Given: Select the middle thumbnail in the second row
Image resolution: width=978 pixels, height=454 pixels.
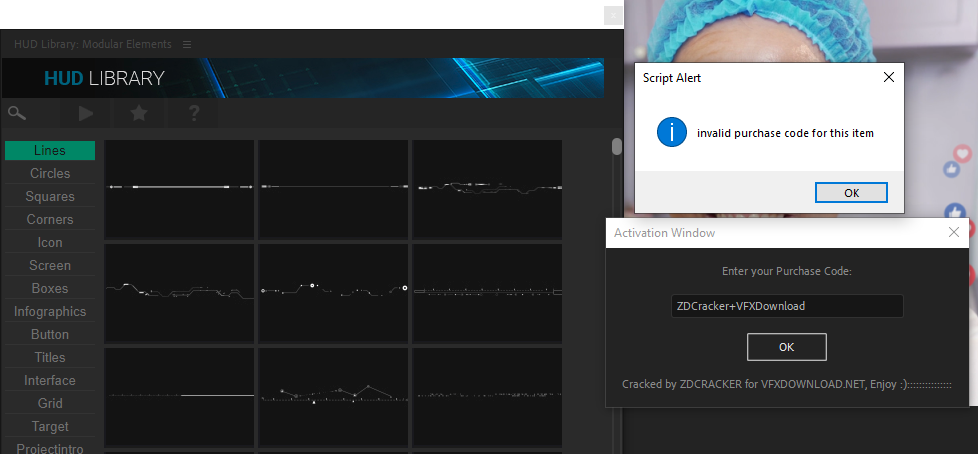Looking at the screenshot, I should point(333,291).
